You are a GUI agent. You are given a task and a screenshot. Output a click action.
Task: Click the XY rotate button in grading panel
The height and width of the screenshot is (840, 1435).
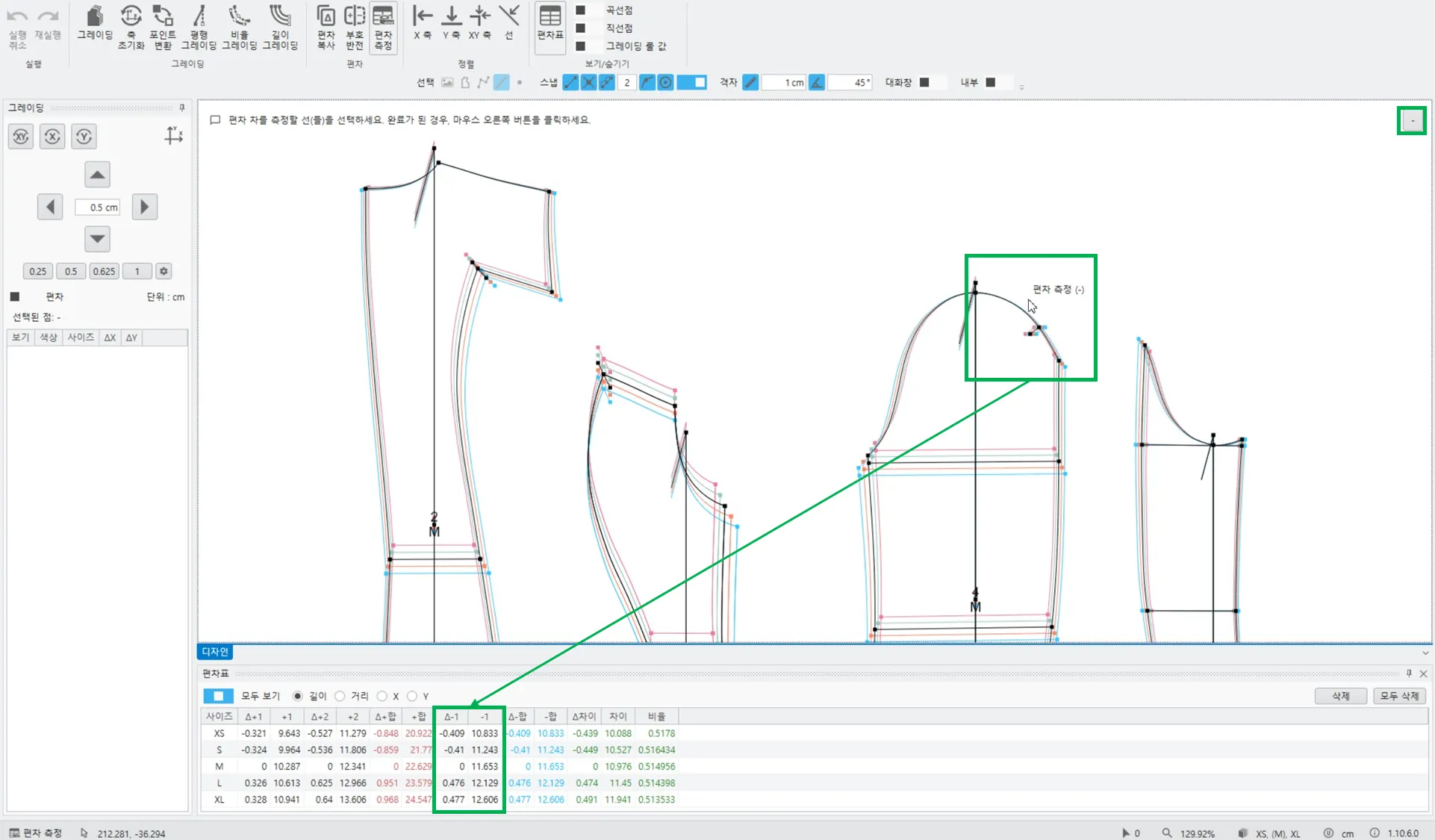point(21,137)
